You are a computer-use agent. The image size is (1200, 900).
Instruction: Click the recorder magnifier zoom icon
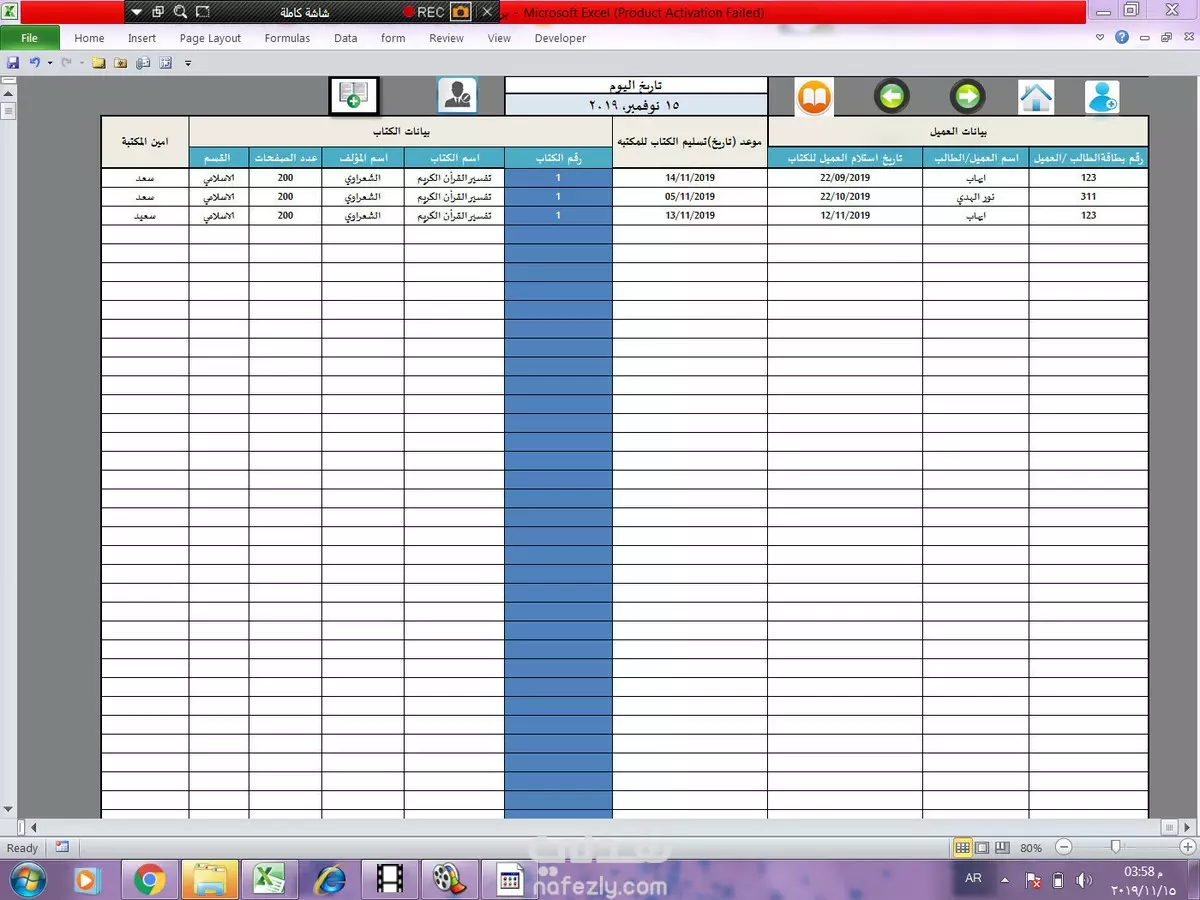tap(180, 12)
